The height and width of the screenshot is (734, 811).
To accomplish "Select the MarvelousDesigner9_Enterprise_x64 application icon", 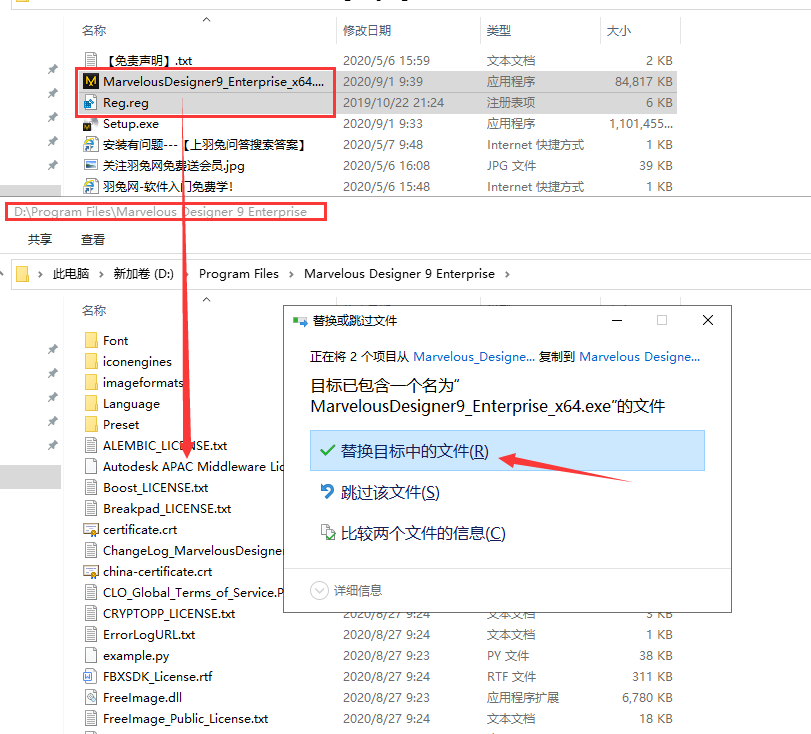I will pos(91,82).
